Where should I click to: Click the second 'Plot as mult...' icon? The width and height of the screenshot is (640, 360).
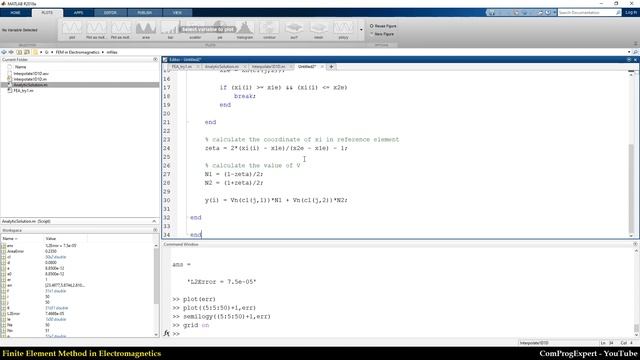121,30
